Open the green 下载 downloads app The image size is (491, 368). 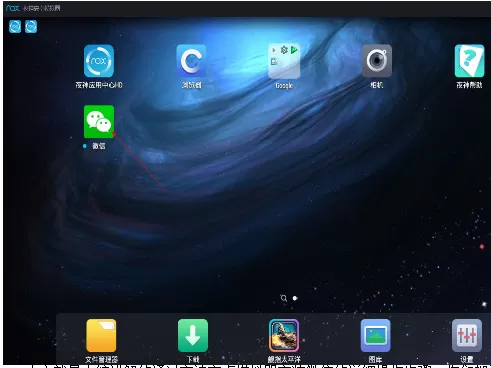[193, 335]
